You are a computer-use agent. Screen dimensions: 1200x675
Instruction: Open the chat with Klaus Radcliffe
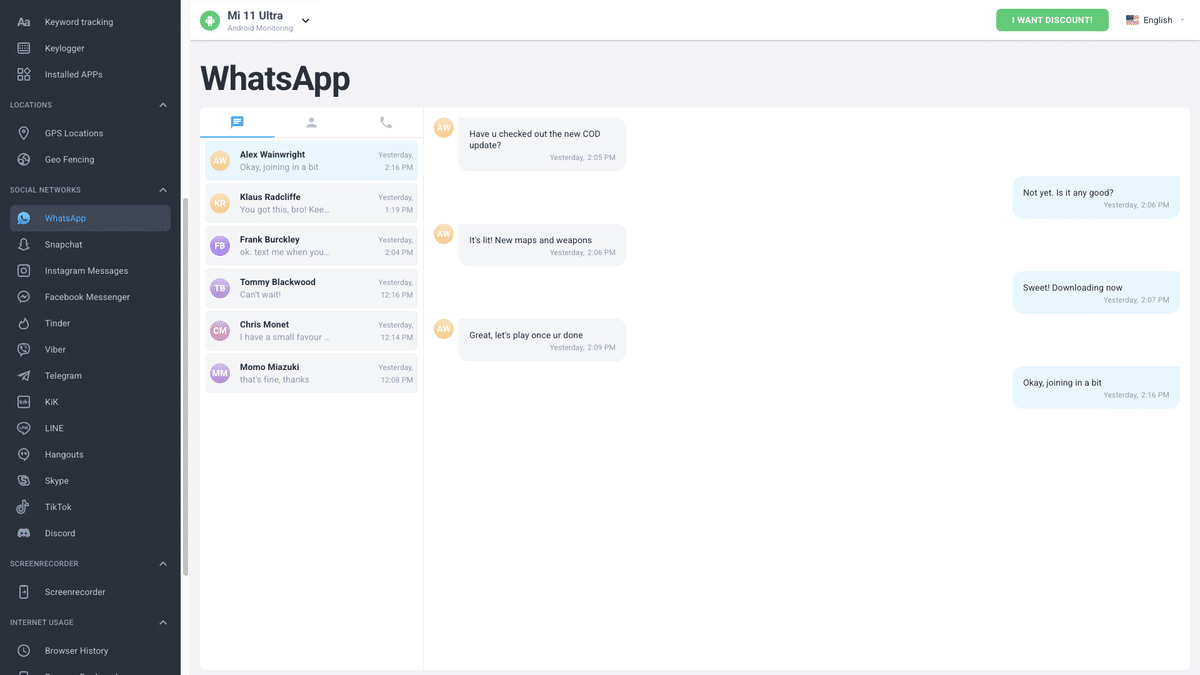point(310,203)
